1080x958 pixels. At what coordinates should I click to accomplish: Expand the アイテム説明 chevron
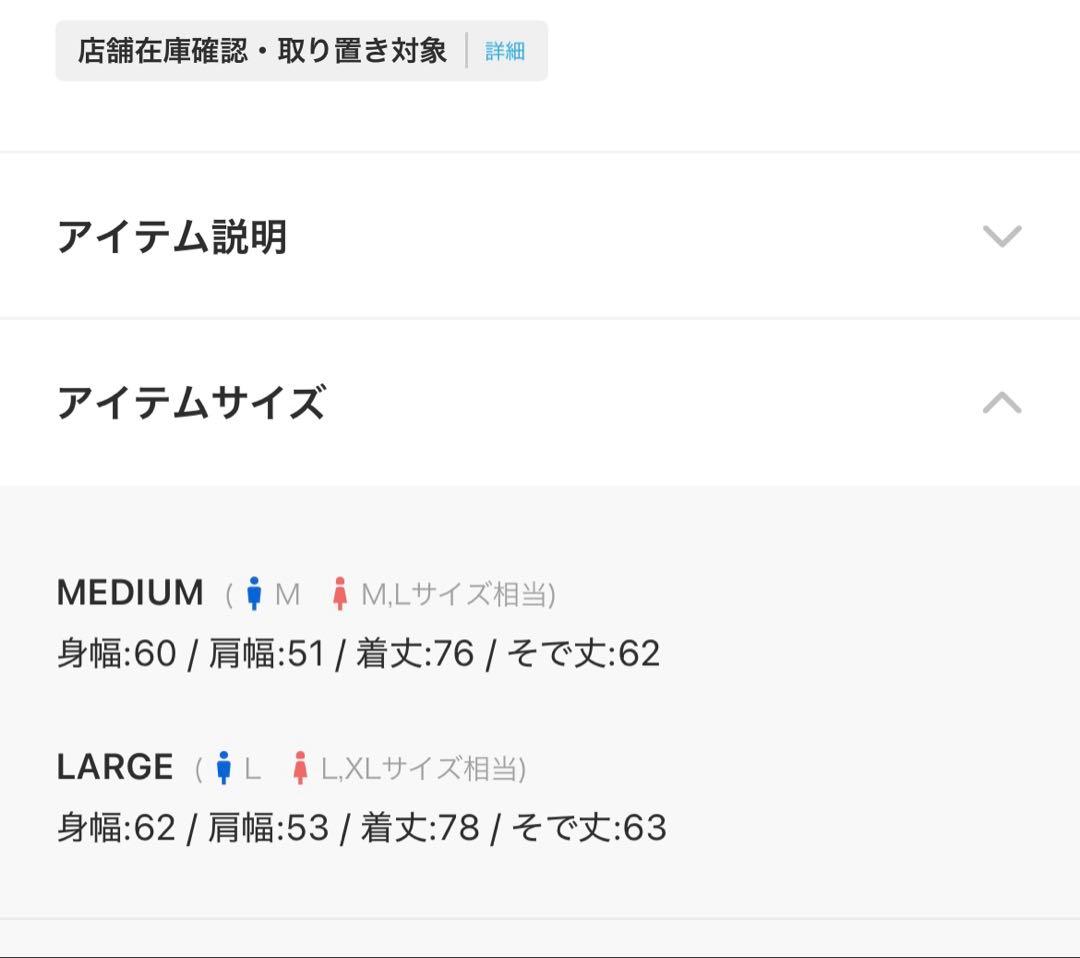1001,236
